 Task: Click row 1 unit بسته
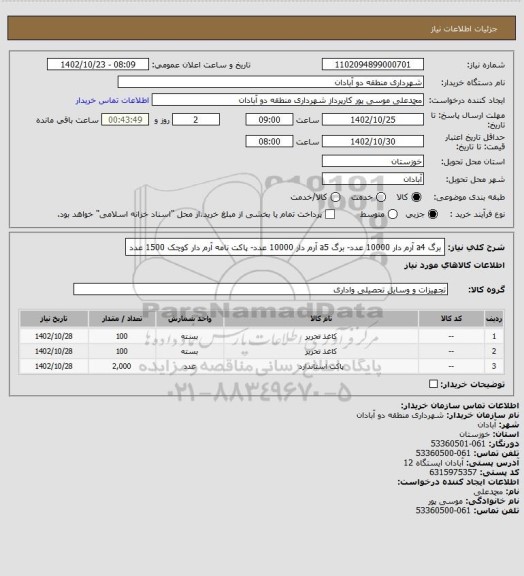click(x=190, y=336)
